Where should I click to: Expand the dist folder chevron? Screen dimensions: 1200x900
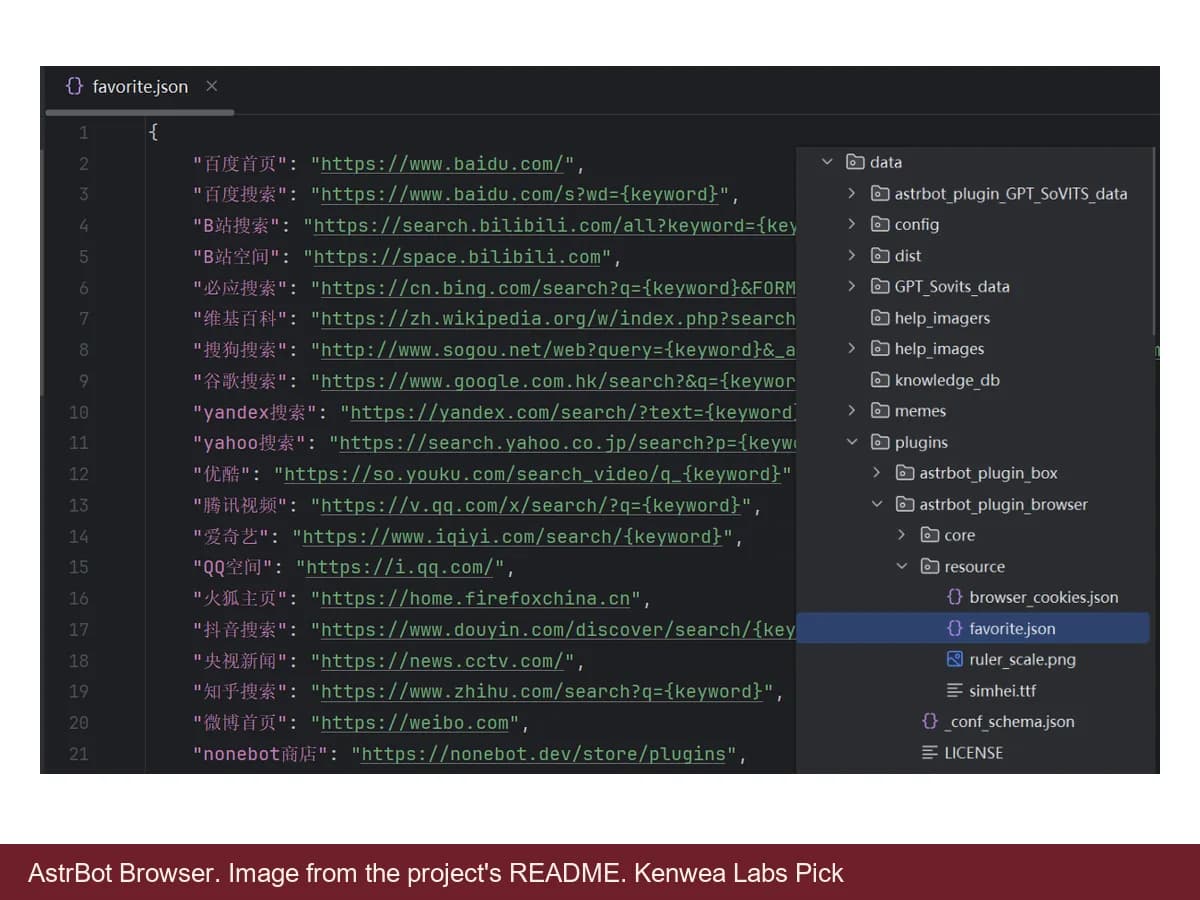point(851,255)
